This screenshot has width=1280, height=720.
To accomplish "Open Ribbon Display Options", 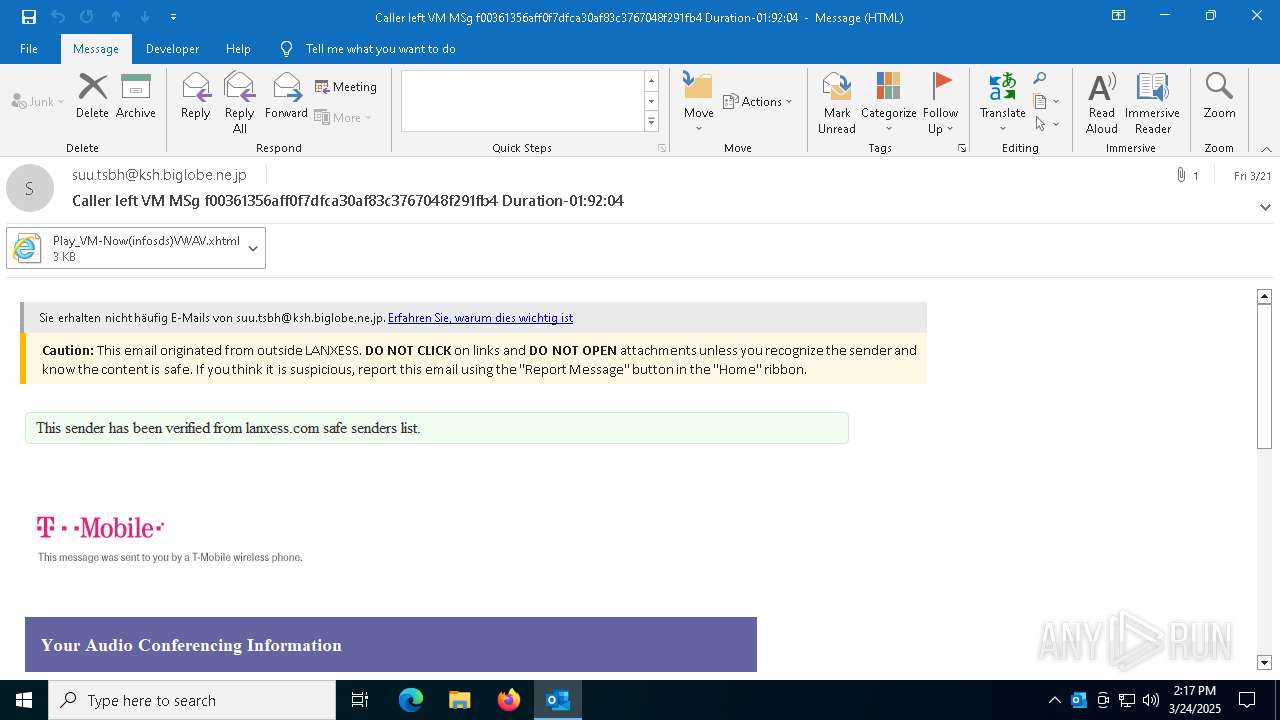I will click(x=1118, y=16).
